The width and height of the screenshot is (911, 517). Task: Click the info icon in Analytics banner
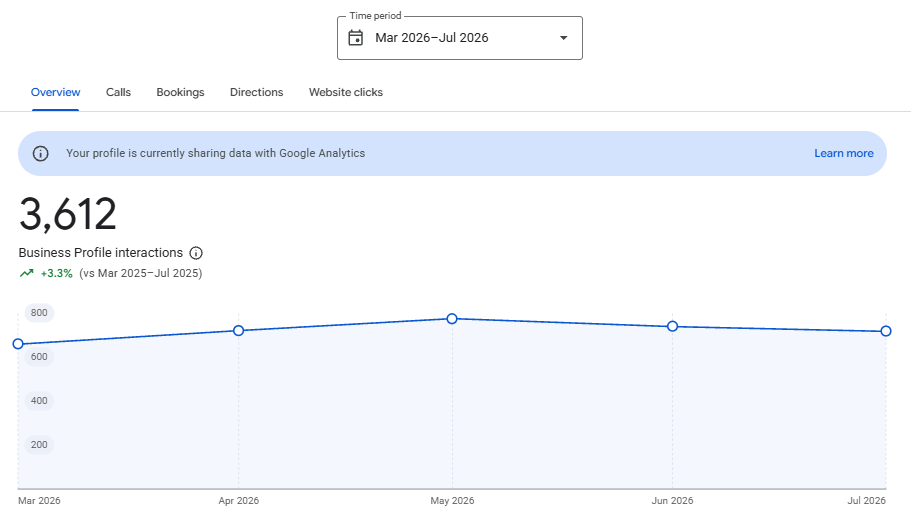40,153
